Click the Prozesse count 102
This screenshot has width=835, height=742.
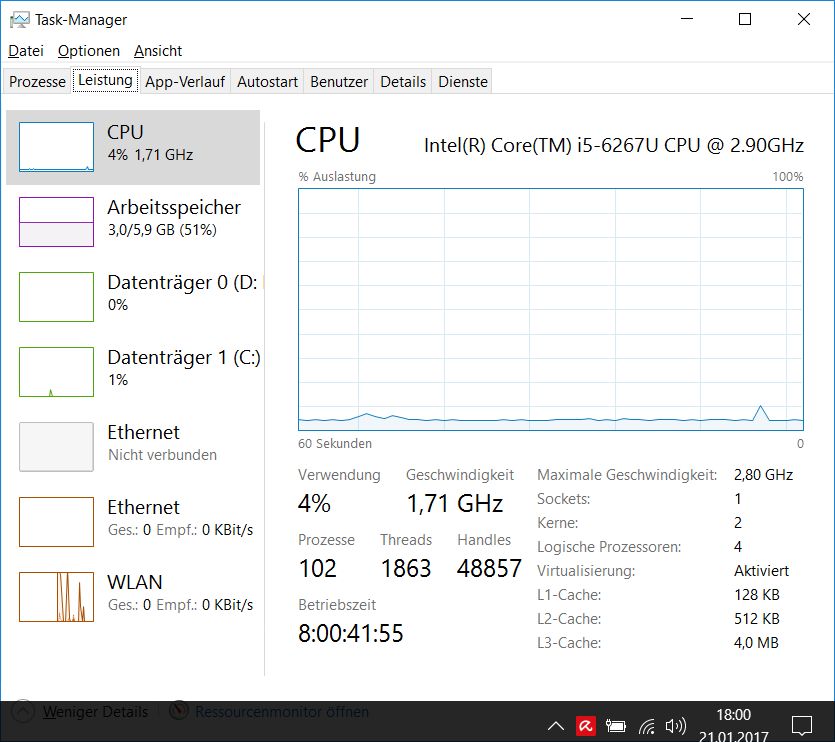[318, 568]
